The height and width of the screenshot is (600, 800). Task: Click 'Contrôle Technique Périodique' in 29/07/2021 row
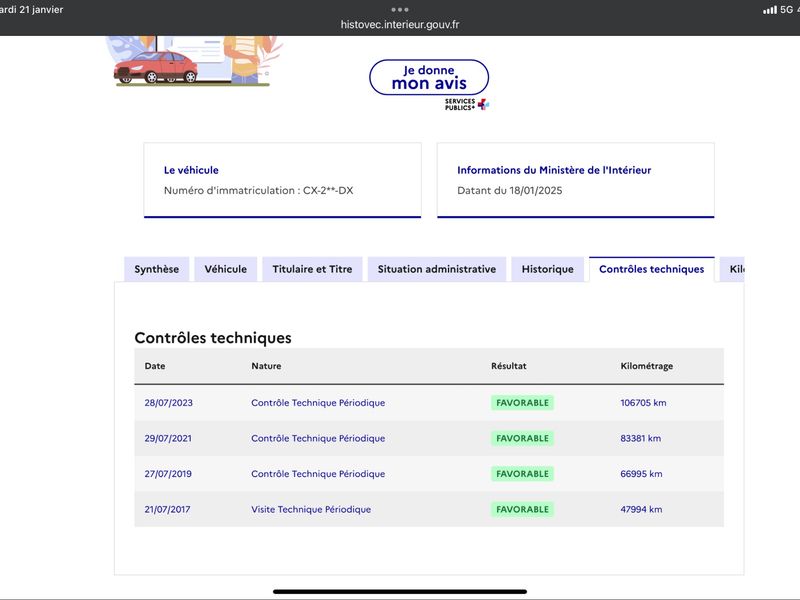pos(318,438)
